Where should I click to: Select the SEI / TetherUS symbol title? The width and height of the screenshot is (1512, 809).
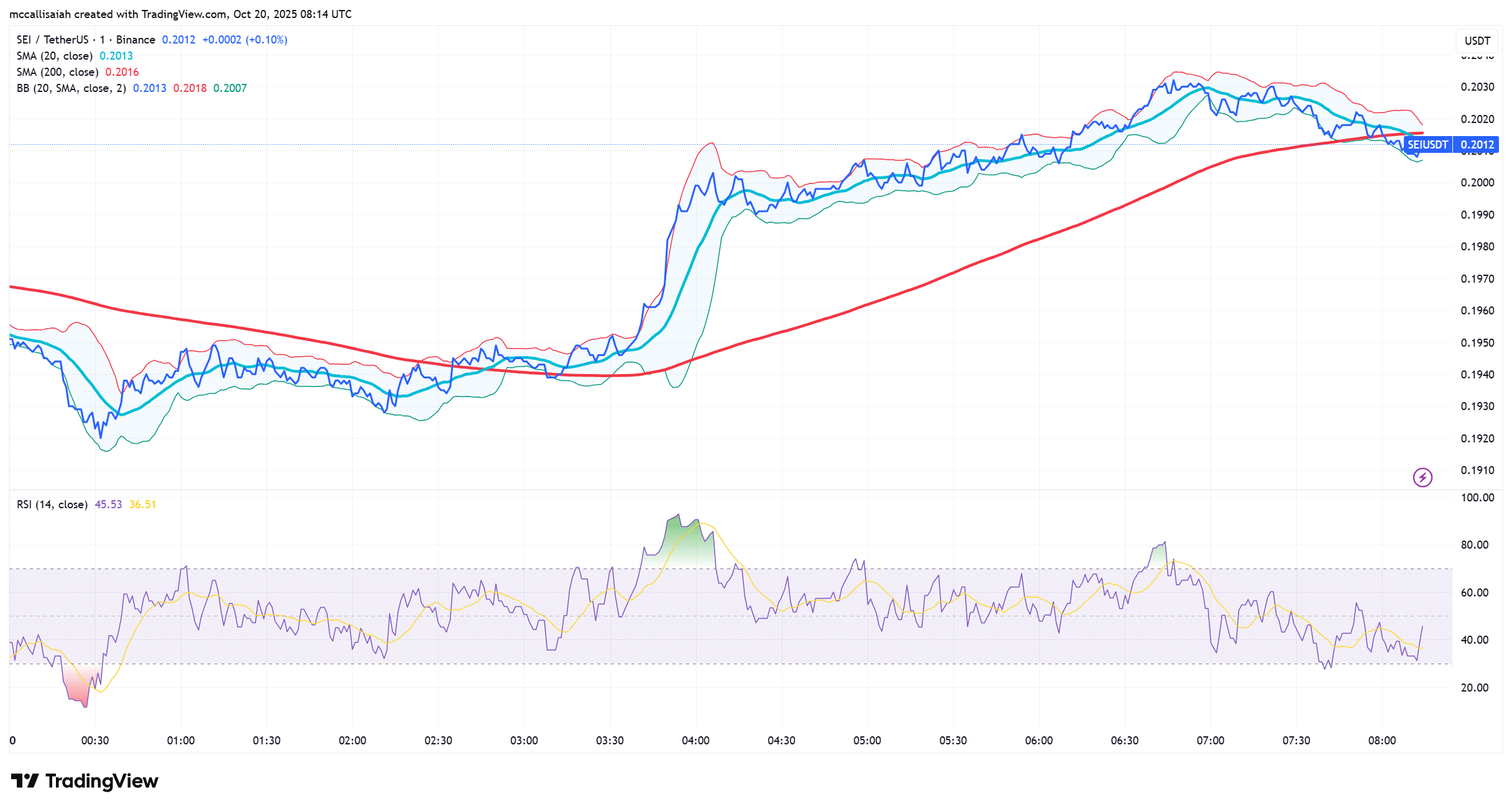tap(52, 40)
